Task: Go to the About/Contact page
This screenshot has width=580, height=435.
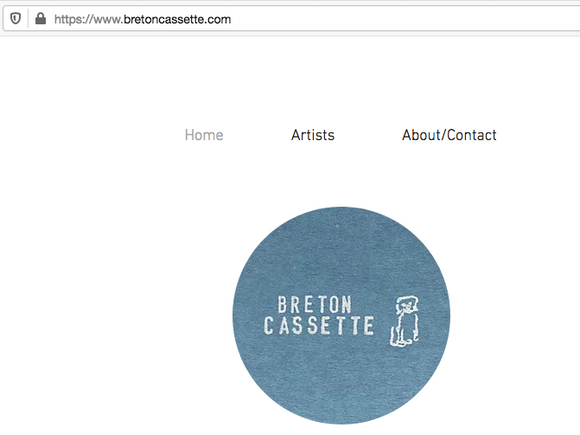Action: tap(449, 135)
